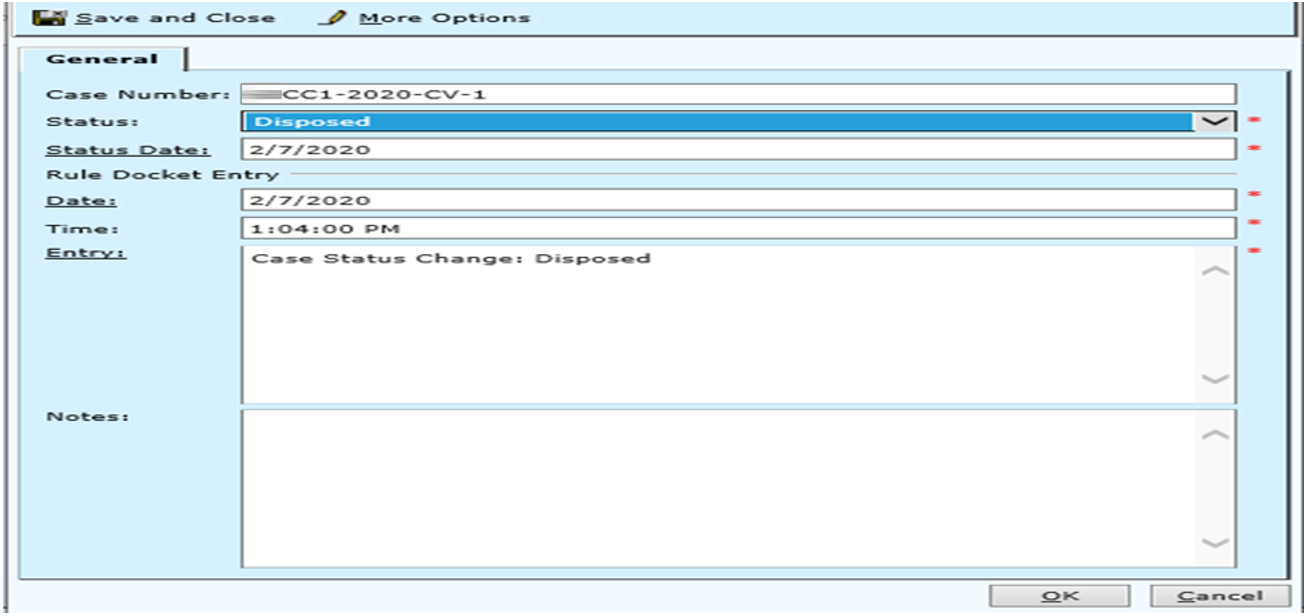Viewport: 1306px width, 616px height.
Task: Click the Status Date field showing 2/7/2020
Action: coord(738,150)
